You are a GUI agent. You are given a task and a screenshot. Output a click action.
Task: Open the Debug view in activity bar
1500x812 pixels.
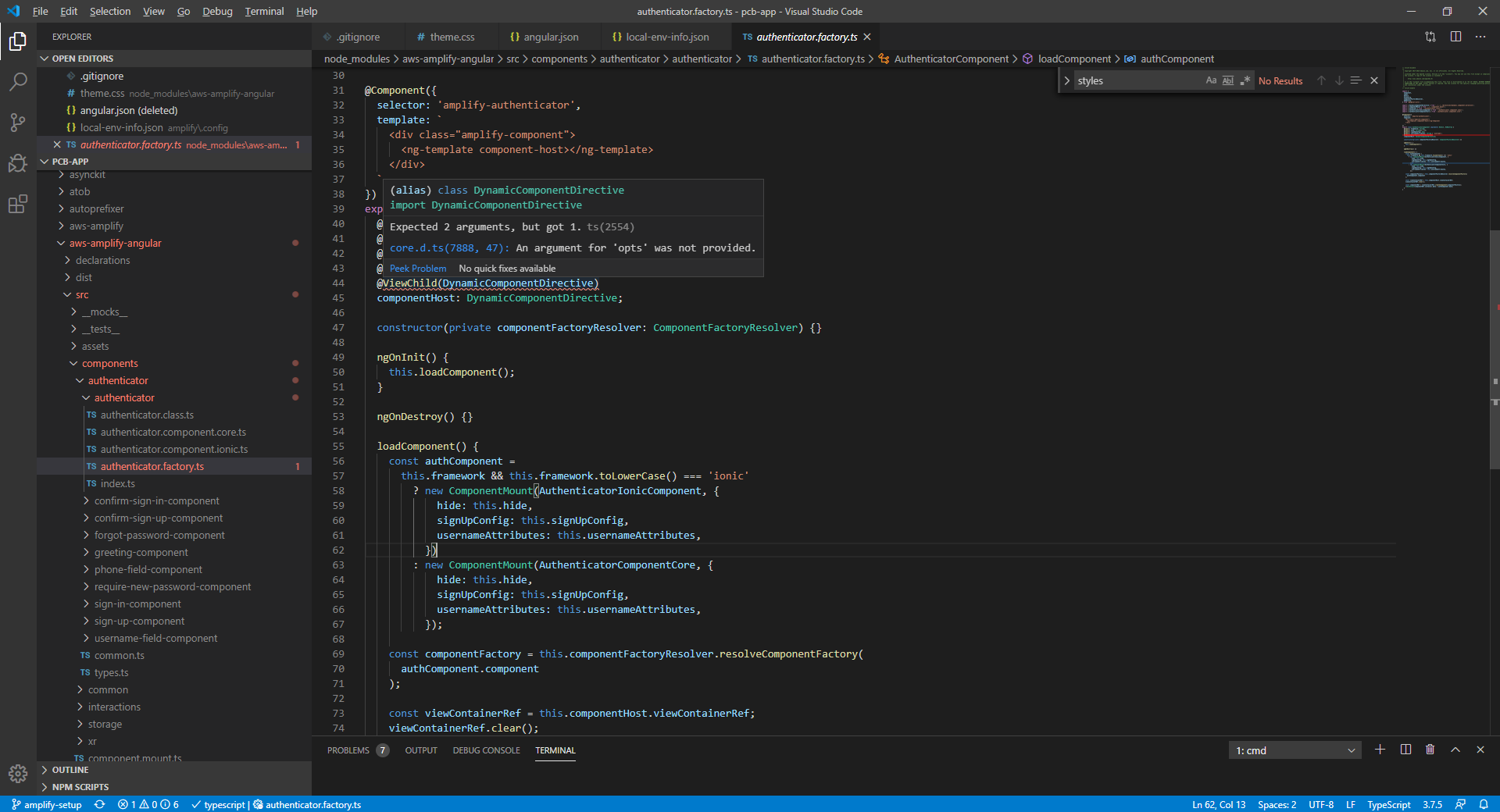tap(18, 162)
